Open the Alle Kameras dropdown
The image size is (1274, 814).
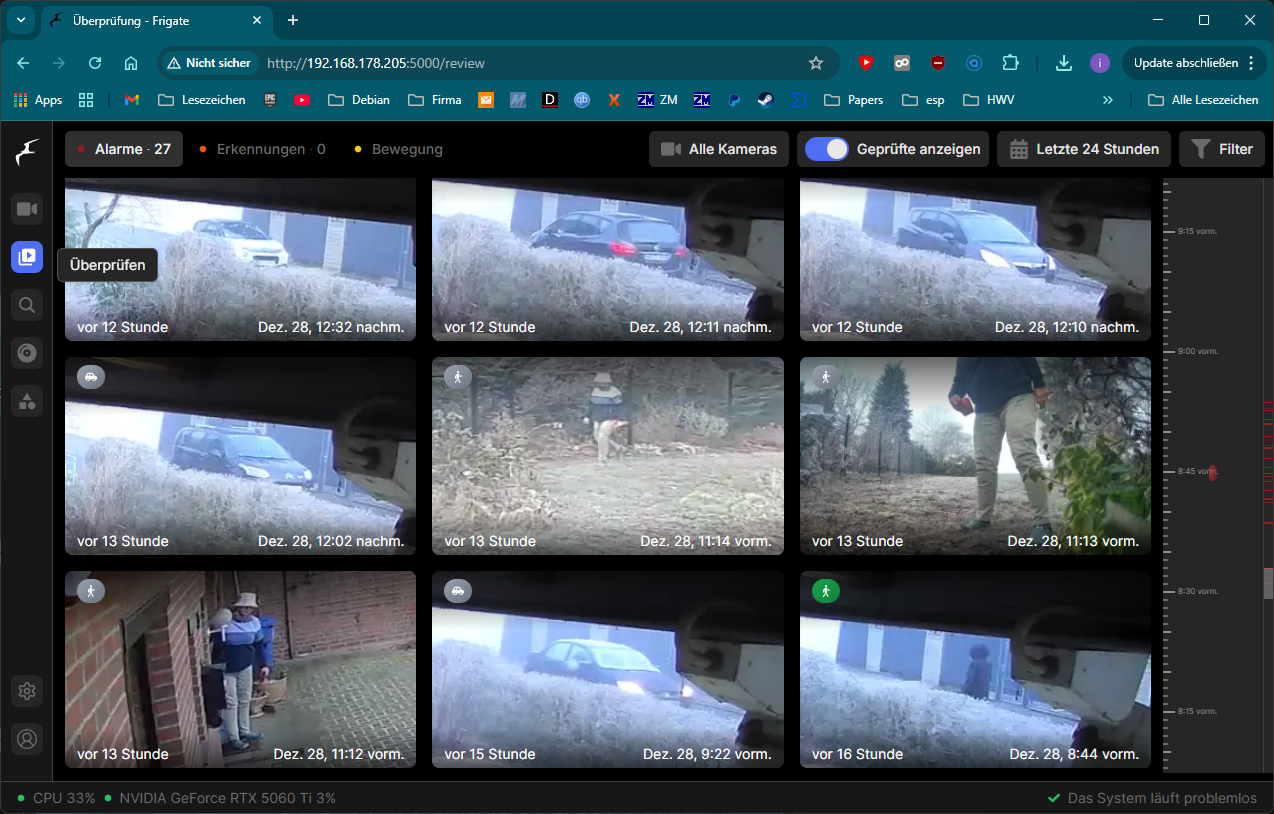pyautogui.click(x=719, y=149)
